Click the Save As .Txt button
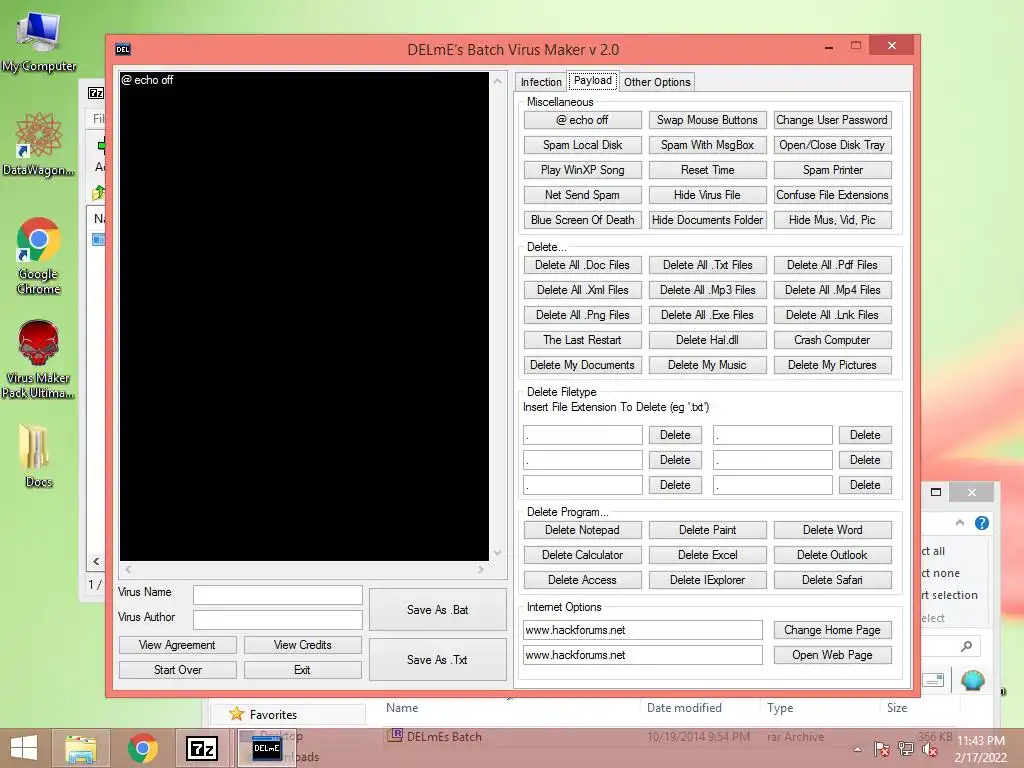This screenshot has width=1024, height=768. tap(438, 659)
